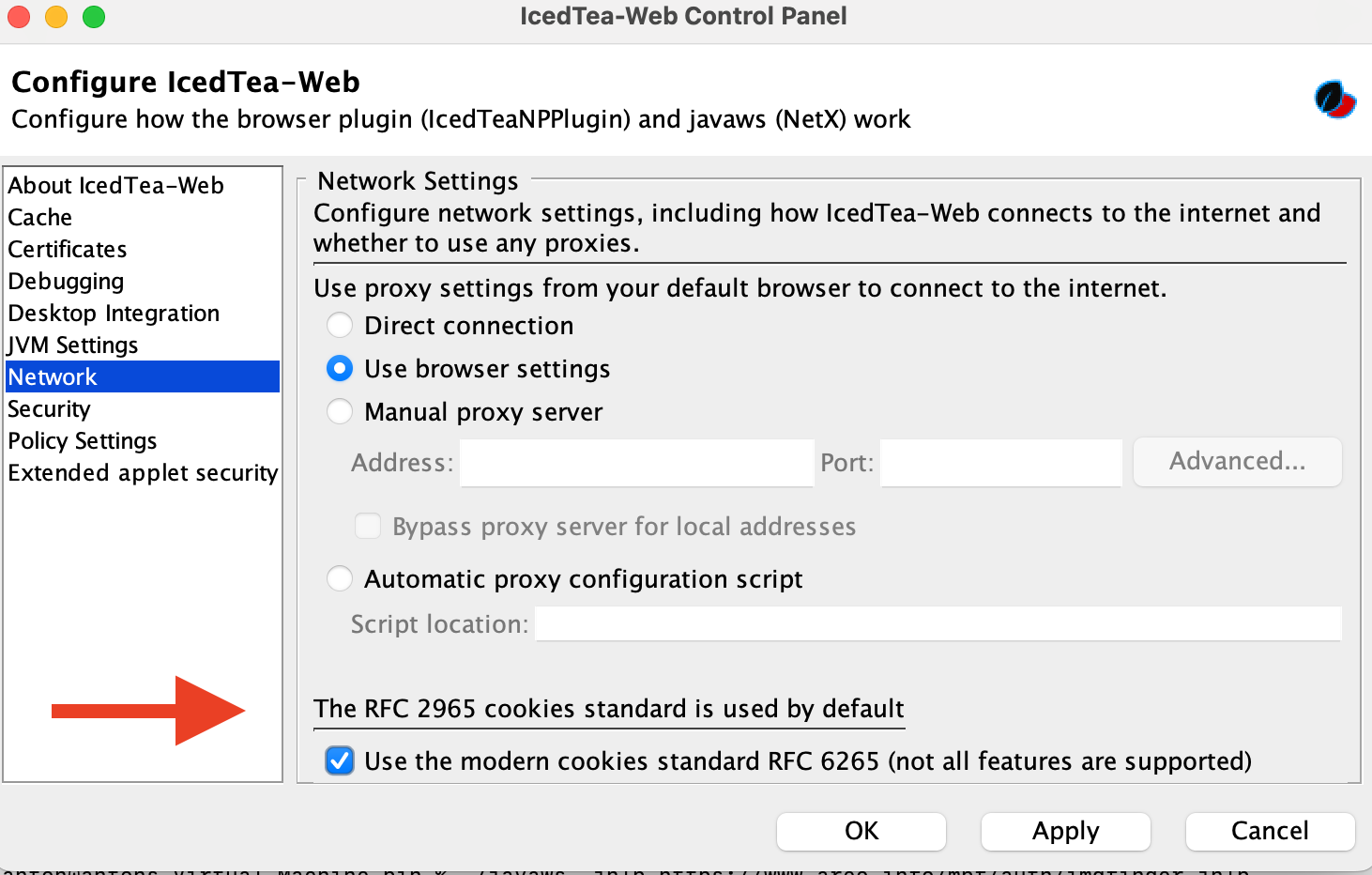
Task: Switch to the Debugging section
Action: 66,282
